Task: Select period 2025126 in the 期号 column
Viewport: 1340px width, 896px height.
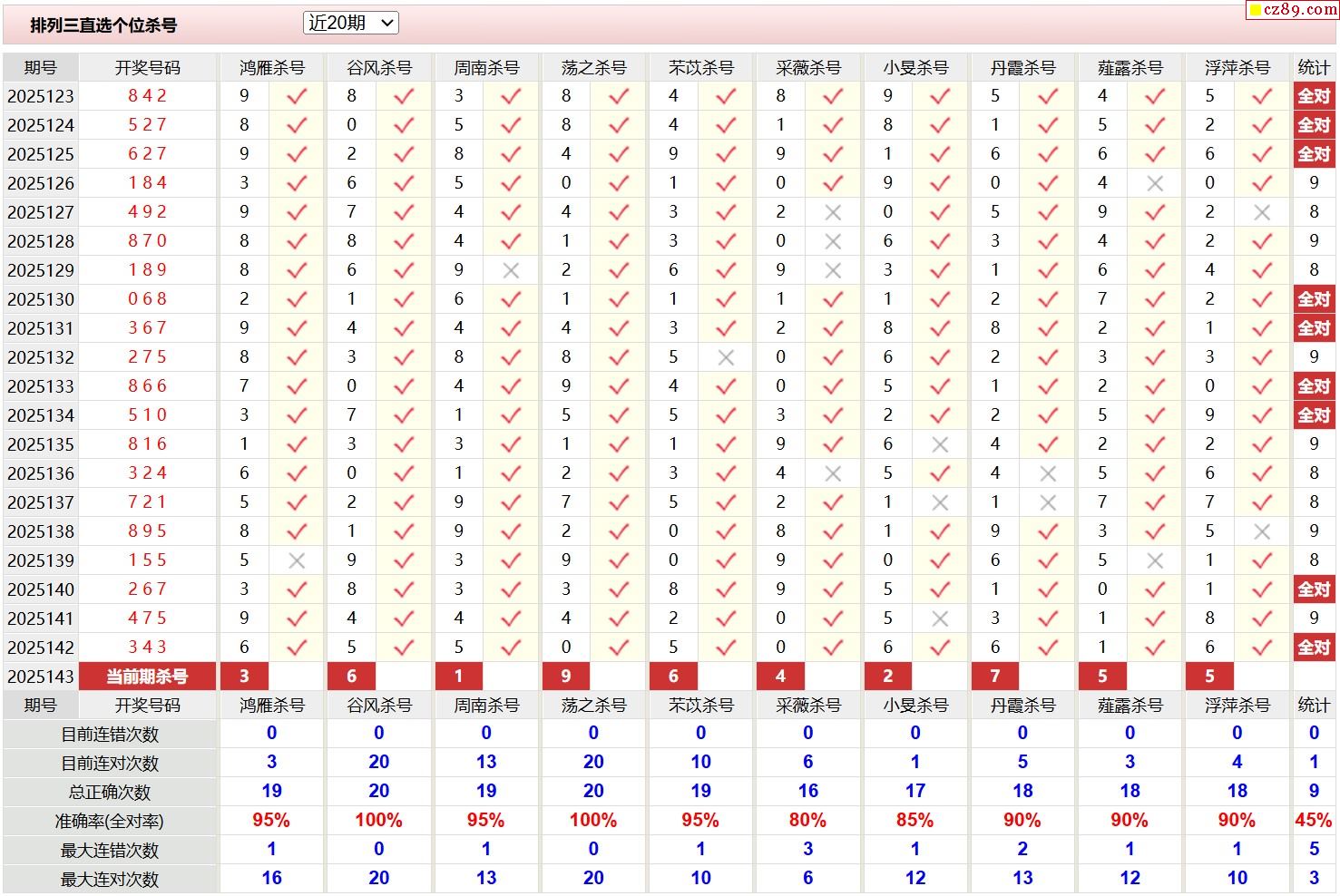Action: click(41, 183)
